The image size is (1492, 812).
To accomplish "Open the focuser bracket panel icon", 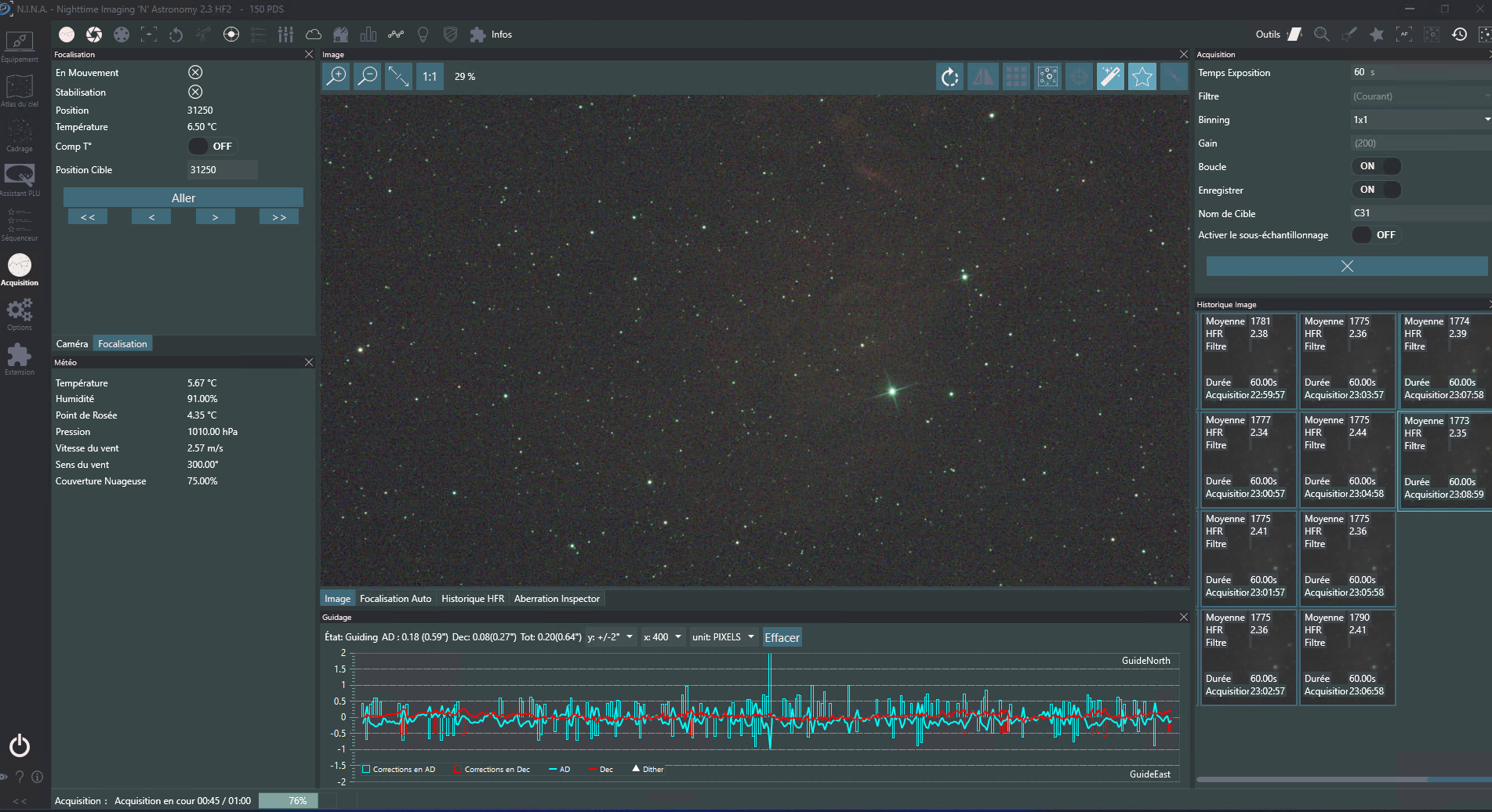I will pyautogui.click(x=149, y=34).
